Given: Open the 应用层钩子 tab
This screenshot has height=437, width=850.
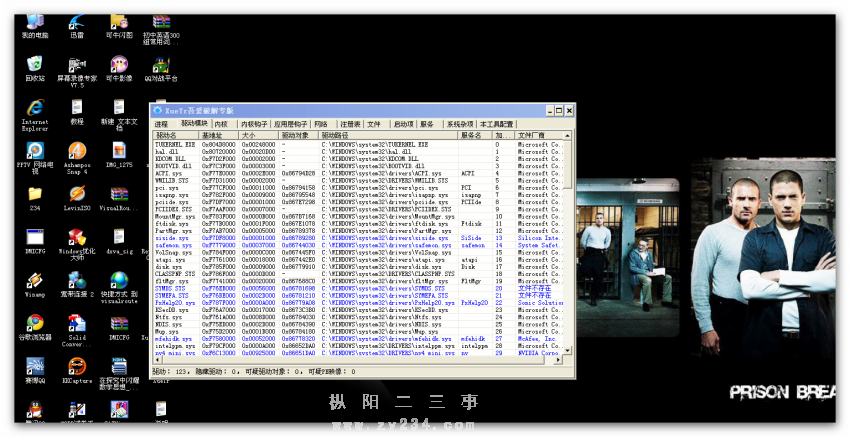Looking at the screenshot, I should 291,124.
